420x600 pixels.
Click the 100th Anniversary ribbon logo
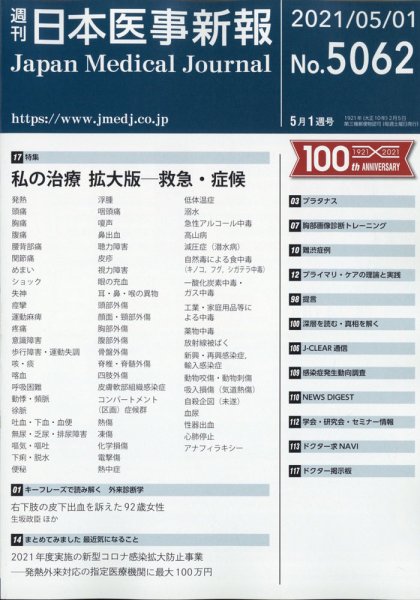352,160
